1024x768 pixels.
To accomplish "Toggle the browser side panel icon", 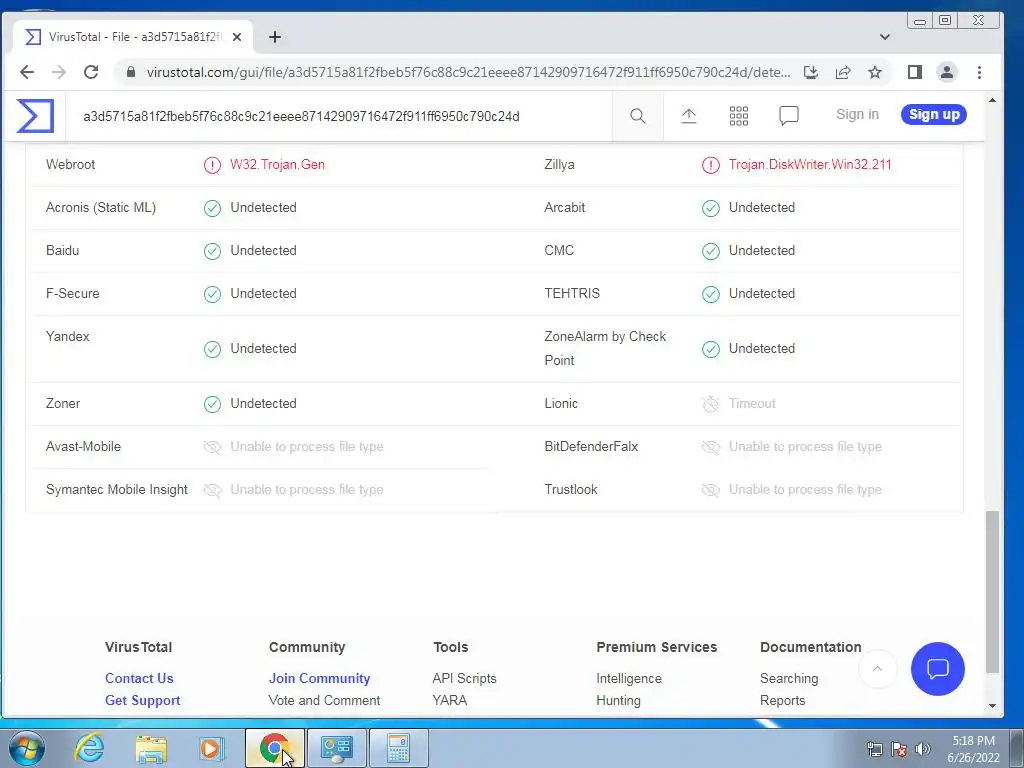I will point(915,72).
